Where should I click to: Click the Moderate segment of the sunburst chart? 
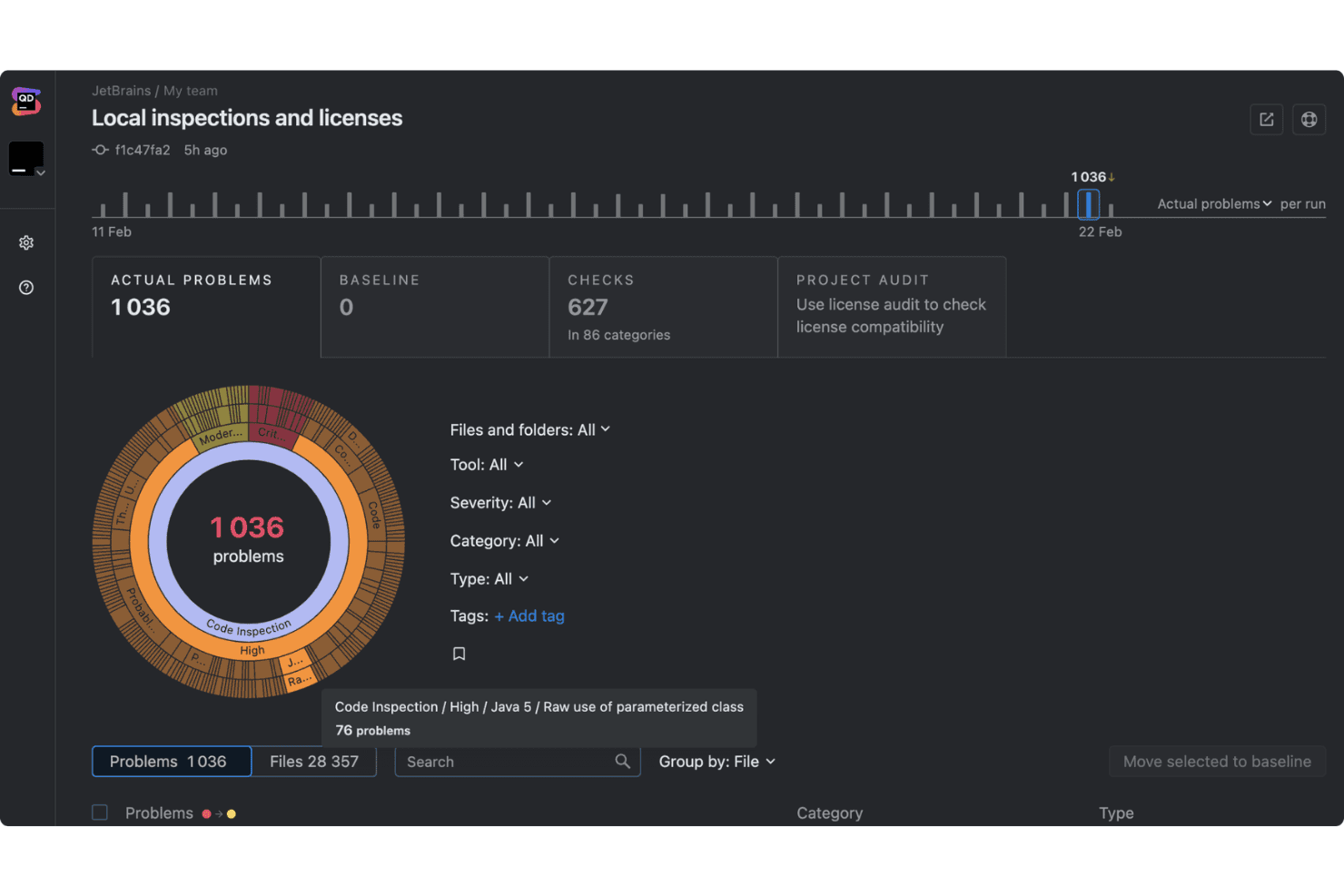click(221, 436)
